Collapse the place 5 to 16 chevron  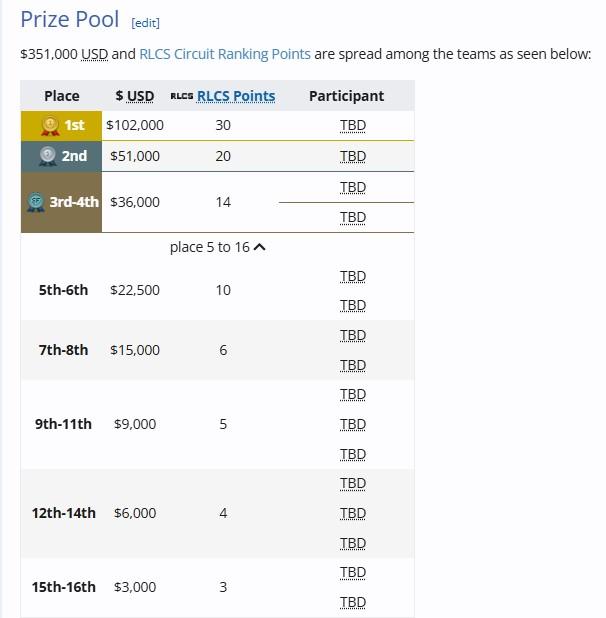(259, 247)
